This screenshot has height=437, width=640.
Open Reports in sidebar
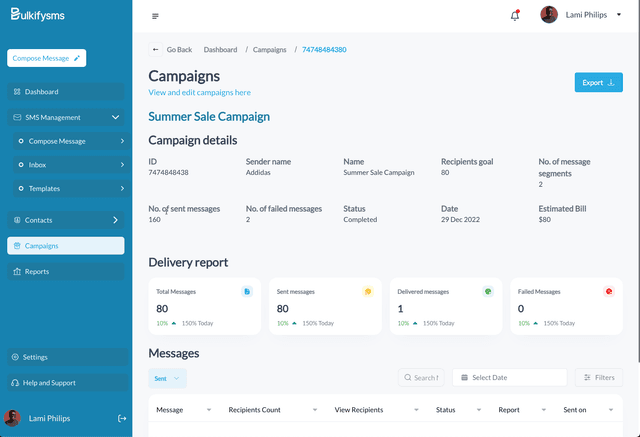66,271
